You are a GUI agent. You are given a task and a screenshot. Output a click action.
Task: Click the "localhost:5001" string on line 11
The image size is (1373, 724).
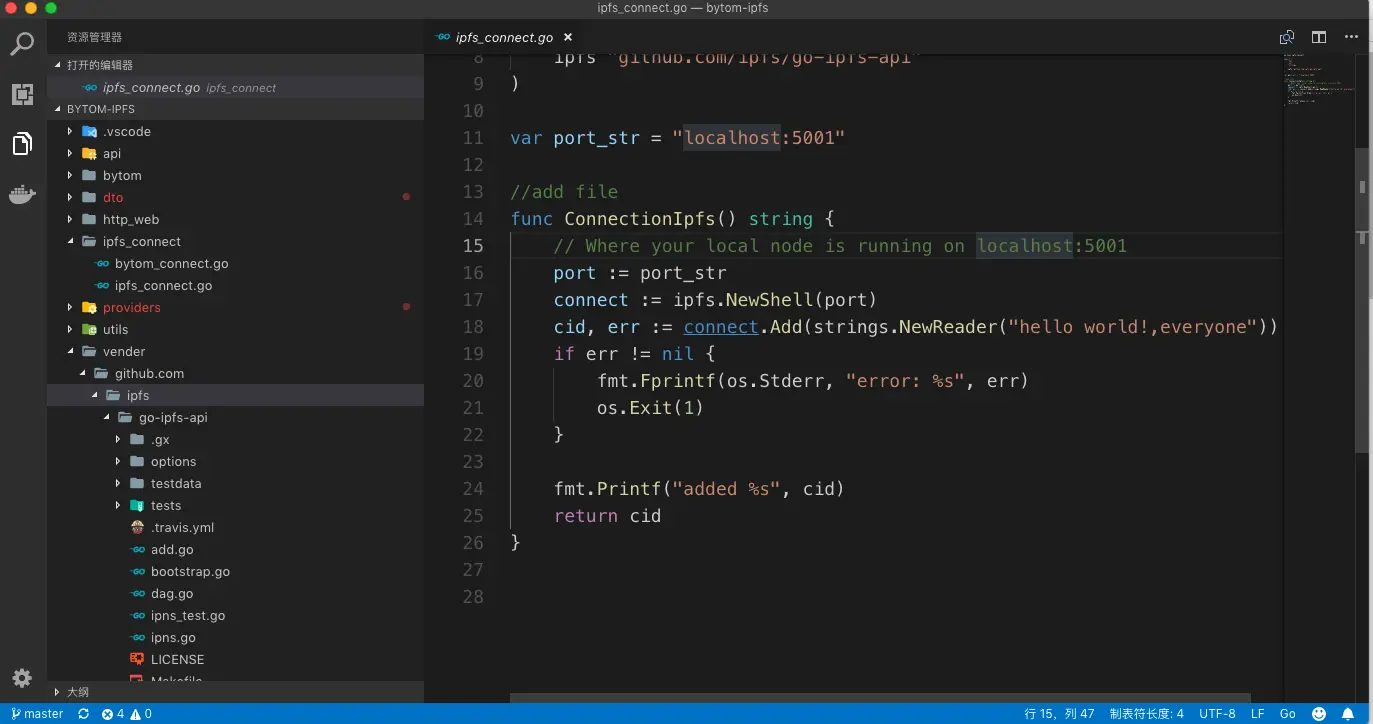click(759, 138)
